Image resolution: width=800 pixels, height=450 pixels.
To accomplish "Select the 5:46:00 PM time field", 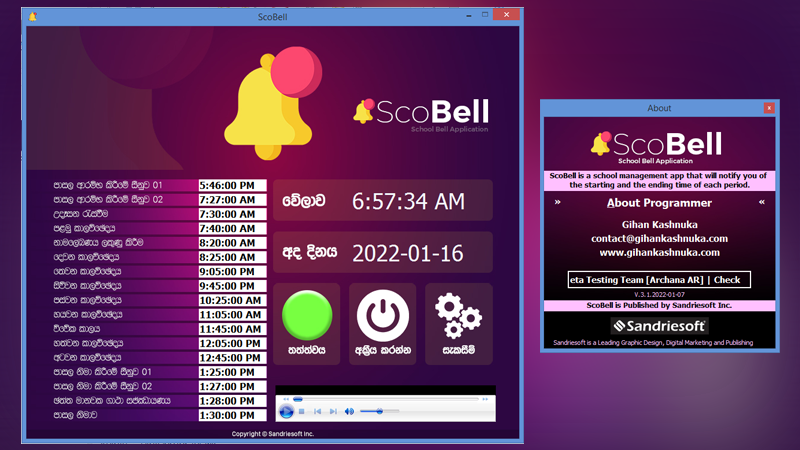I will click(x=232, y=185).
